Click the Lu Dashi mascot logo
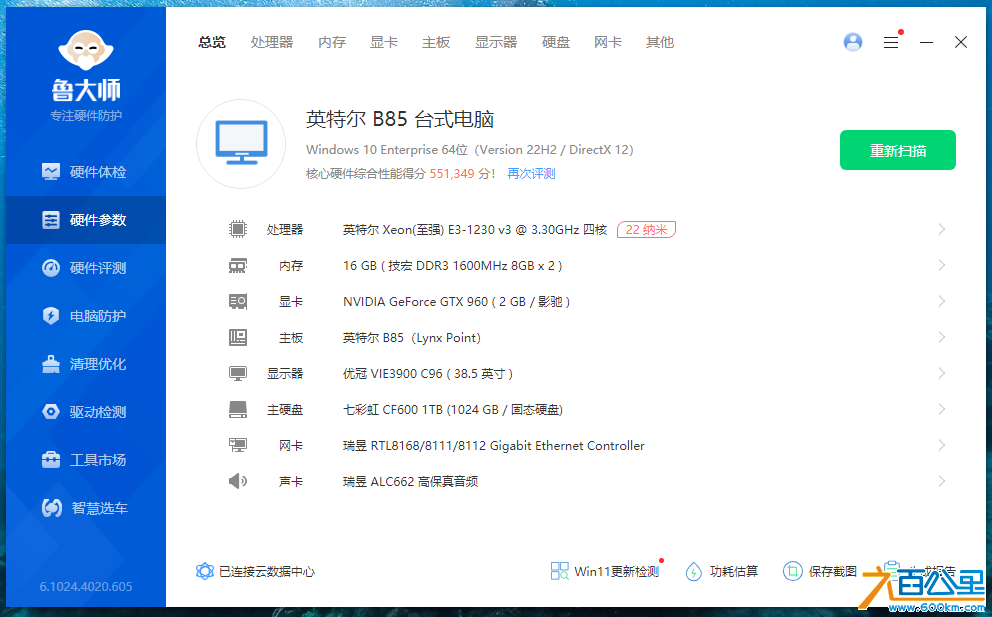The image size is (992, 617). [x=85, y=50]
